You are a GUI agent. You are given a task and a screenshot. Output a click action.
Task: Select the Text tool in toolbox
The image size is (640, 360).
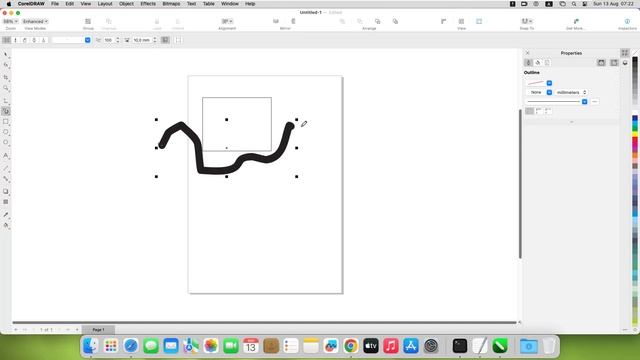click(x=6, y=156)
